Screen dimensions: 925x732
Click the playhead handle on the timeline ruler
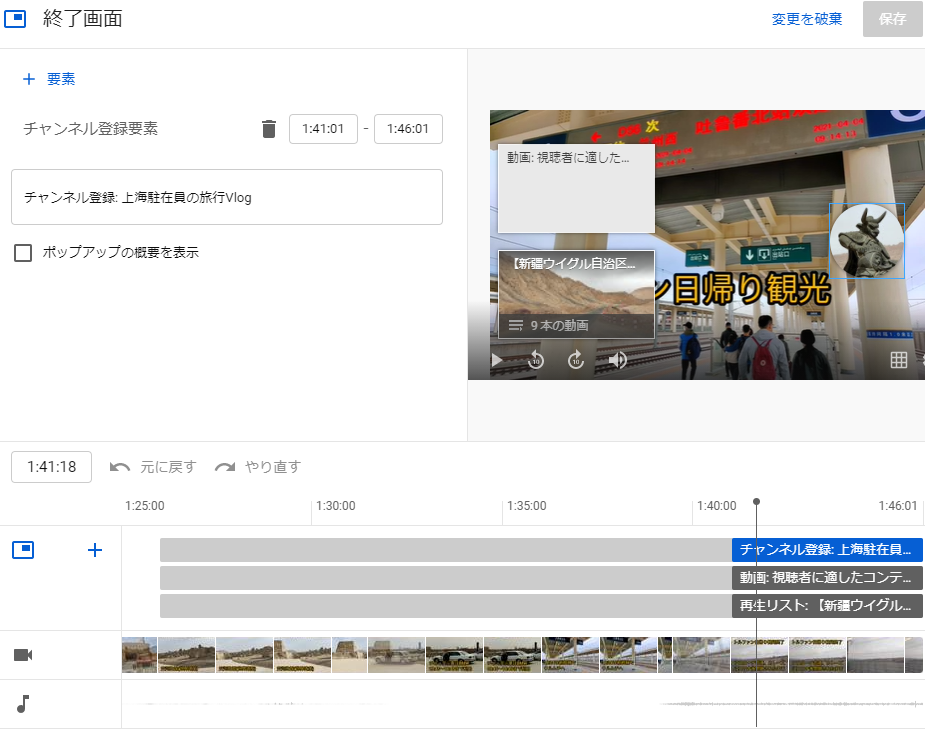(756, 502)
